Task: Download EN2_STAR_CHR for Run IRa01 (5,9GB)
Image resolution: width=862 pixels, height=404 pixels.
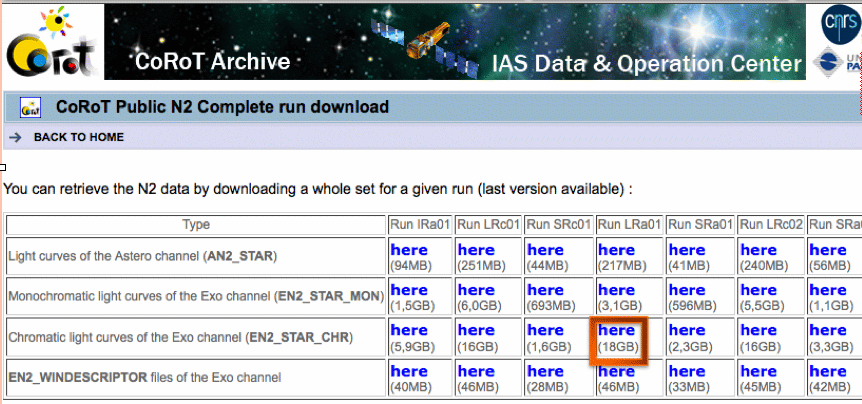Action: coord(408,330)
